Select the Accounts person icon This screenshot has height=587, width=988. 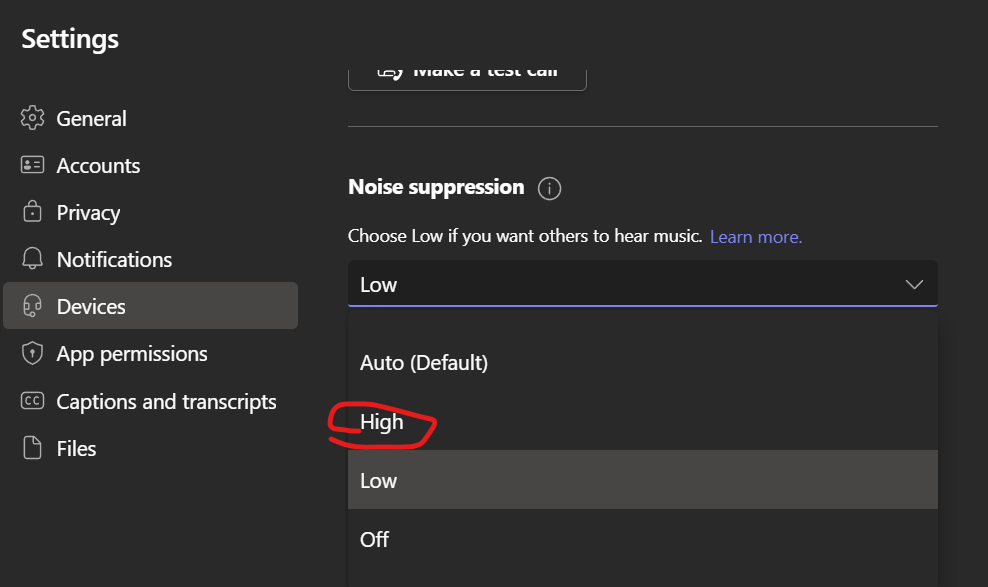(x=32, y=165)
